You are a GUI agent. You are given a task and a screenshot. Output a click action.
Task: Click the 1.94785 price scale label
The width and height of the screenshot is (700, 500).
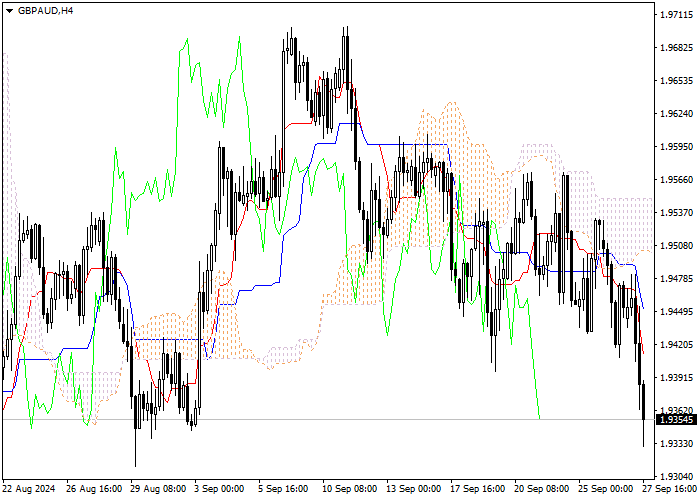click(677, 279)
